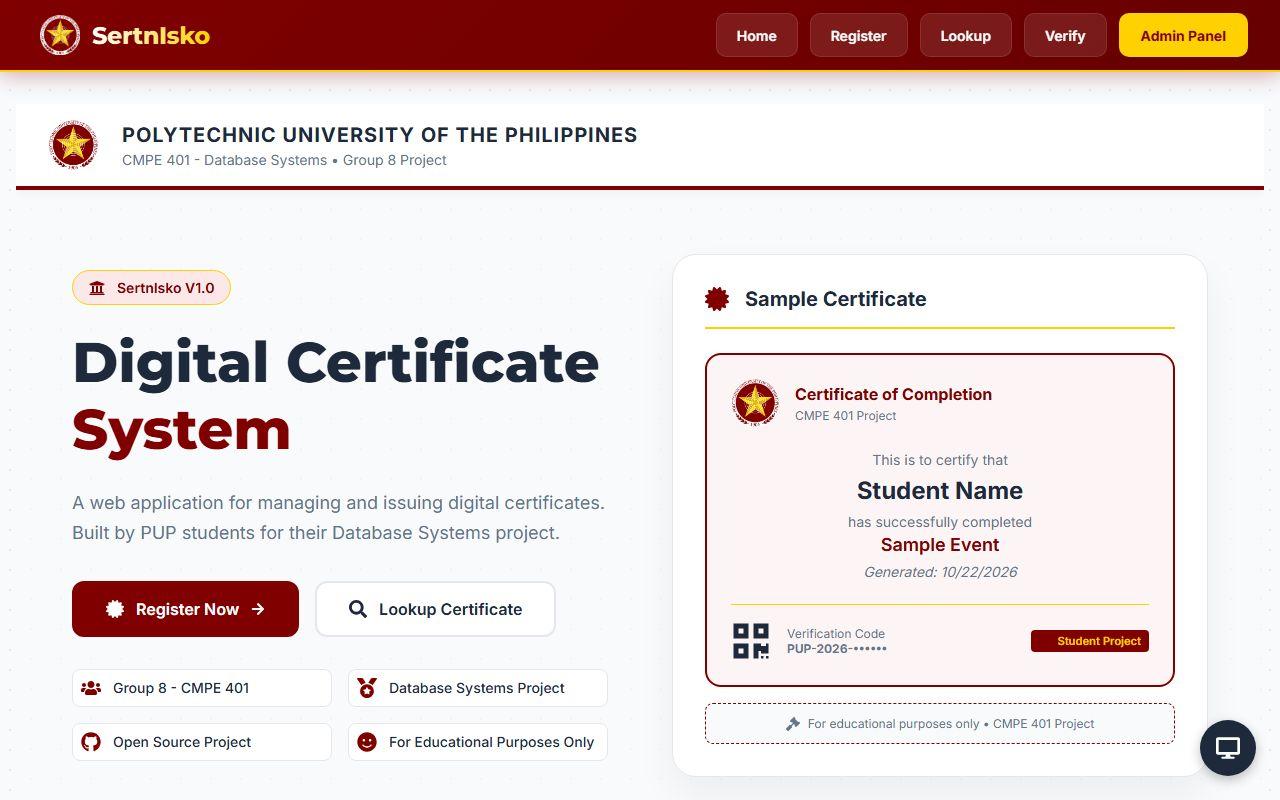Click the institution icon in SertnIsko V1.0 badge
This screenshot has width=1280, height=800.
pos(97,288)
